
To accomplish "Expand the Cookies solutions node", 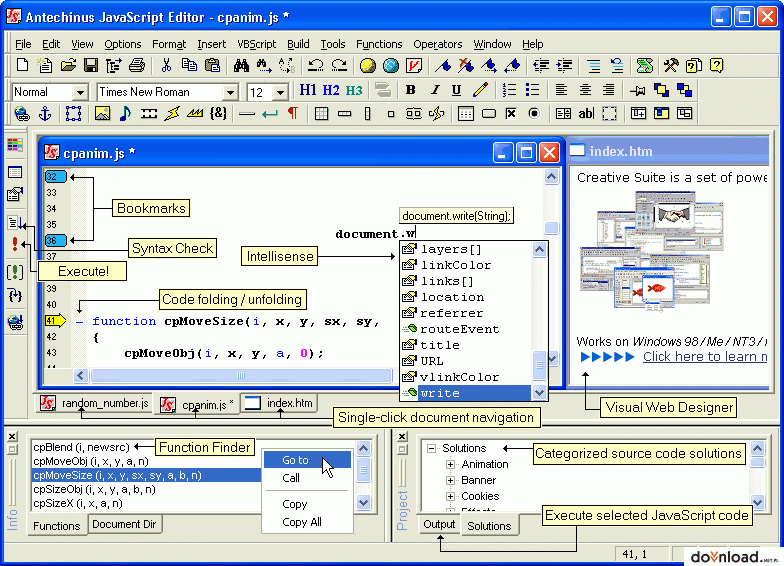I will coord(450,496).
